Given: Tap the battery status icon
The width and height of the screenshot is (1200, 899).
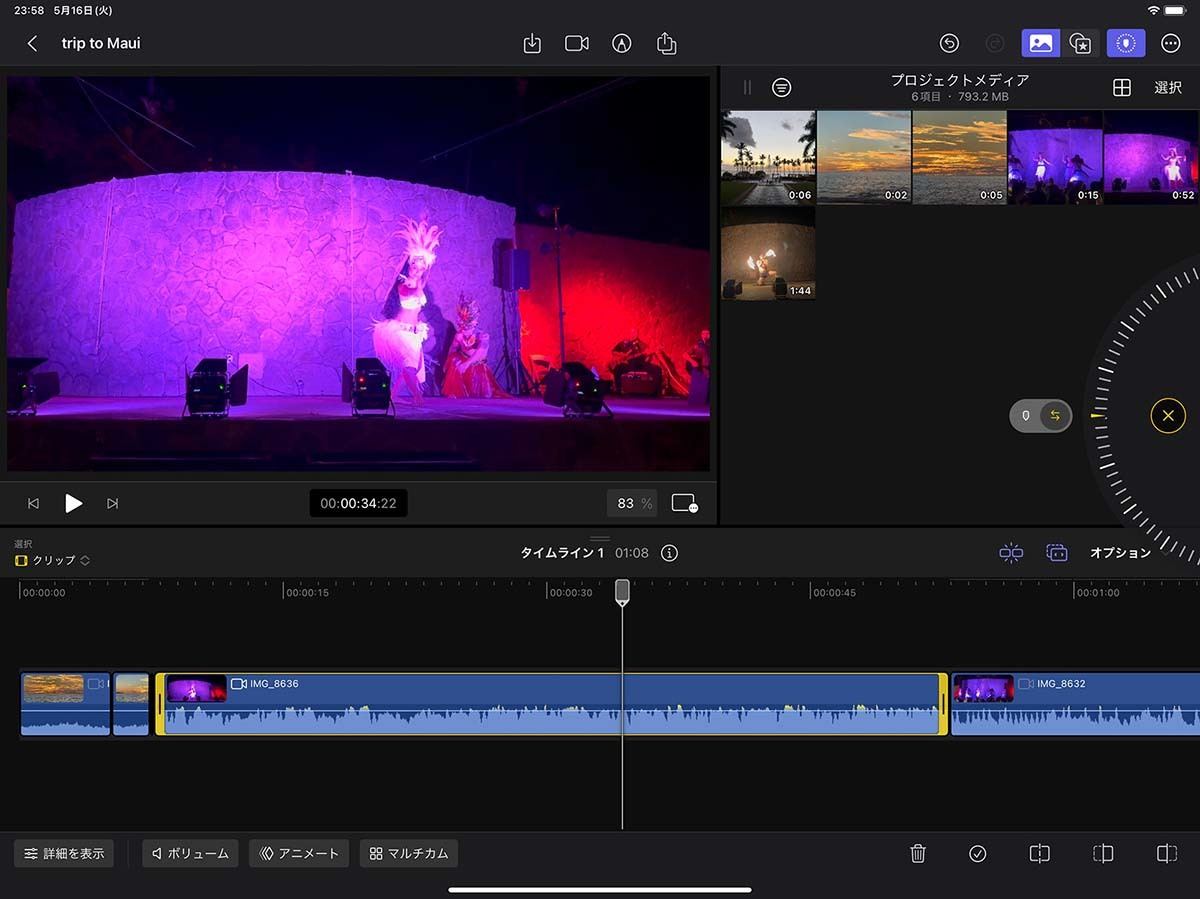Looking at the screenshot, I should (x=1176, y=10).
